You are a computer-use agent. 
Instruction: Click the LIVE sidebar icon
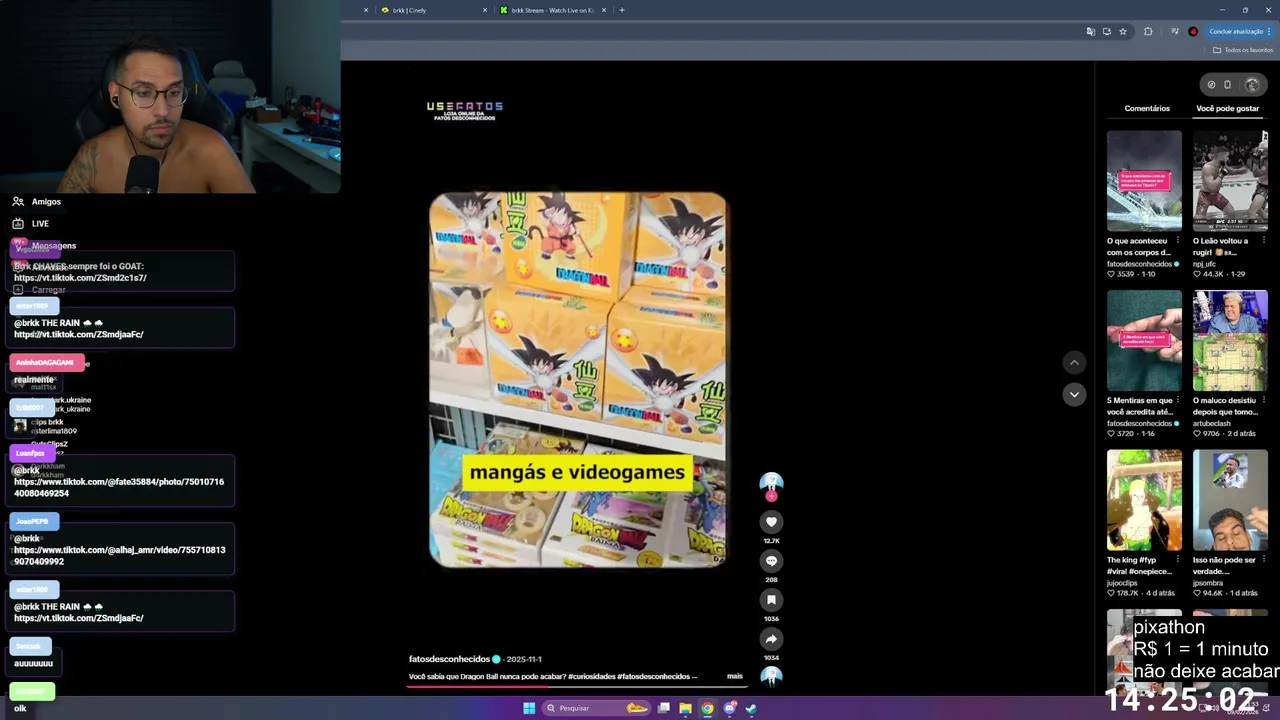(x=18, y=224)
